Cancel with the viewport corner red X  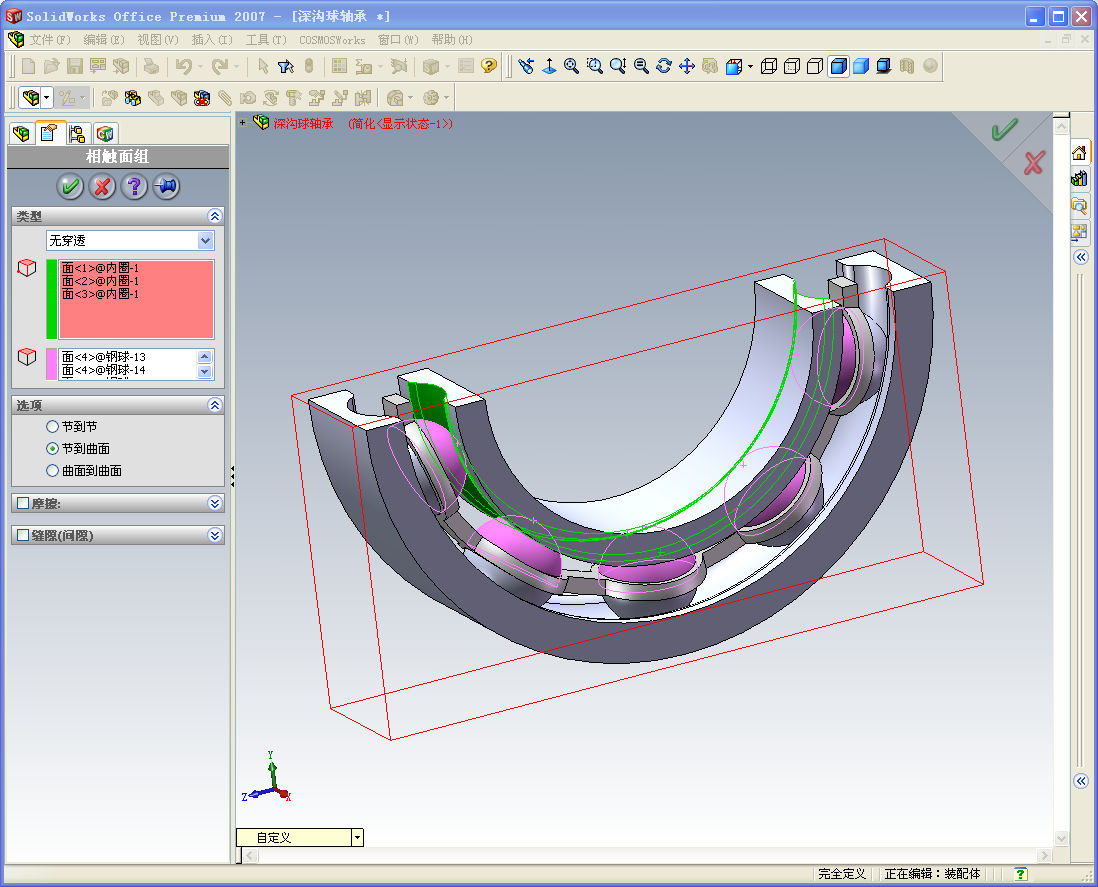coord(1034,163)
